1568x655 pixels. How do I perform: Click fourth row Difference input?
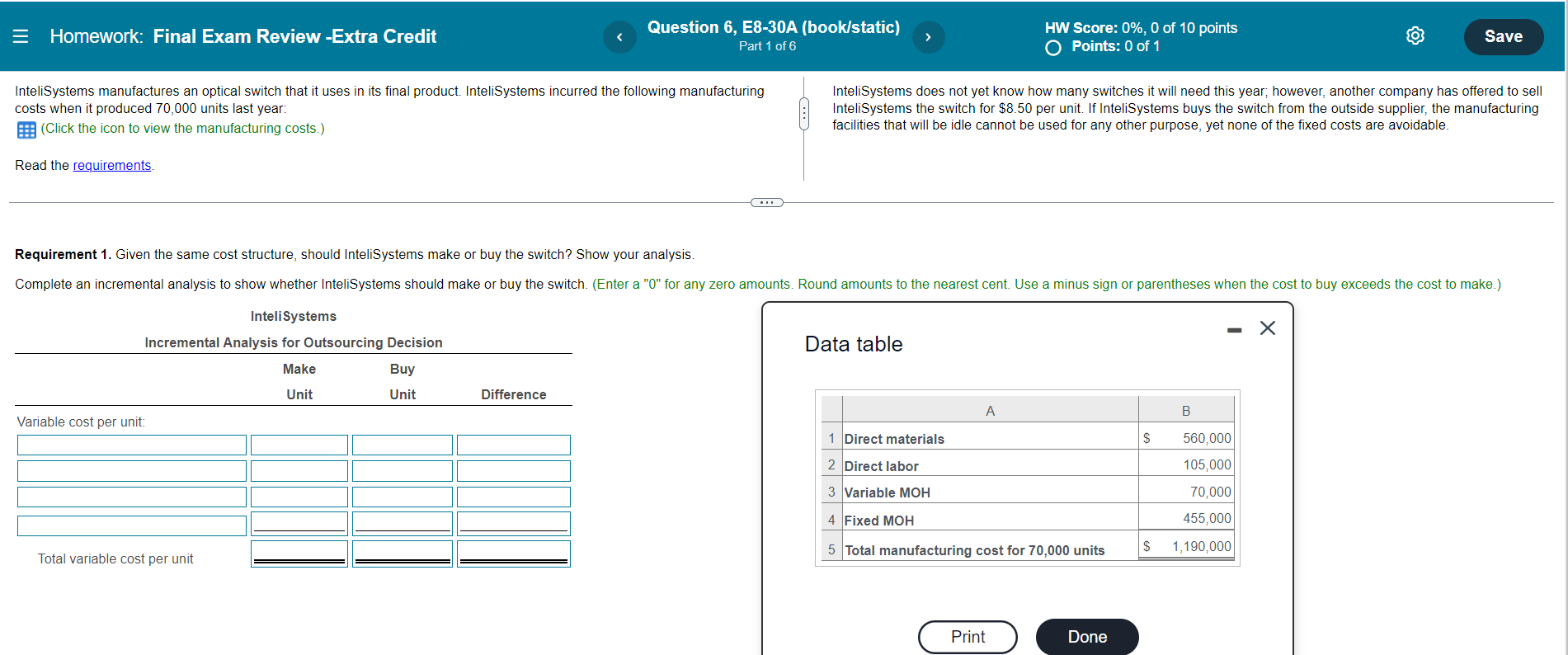point(514,524)
